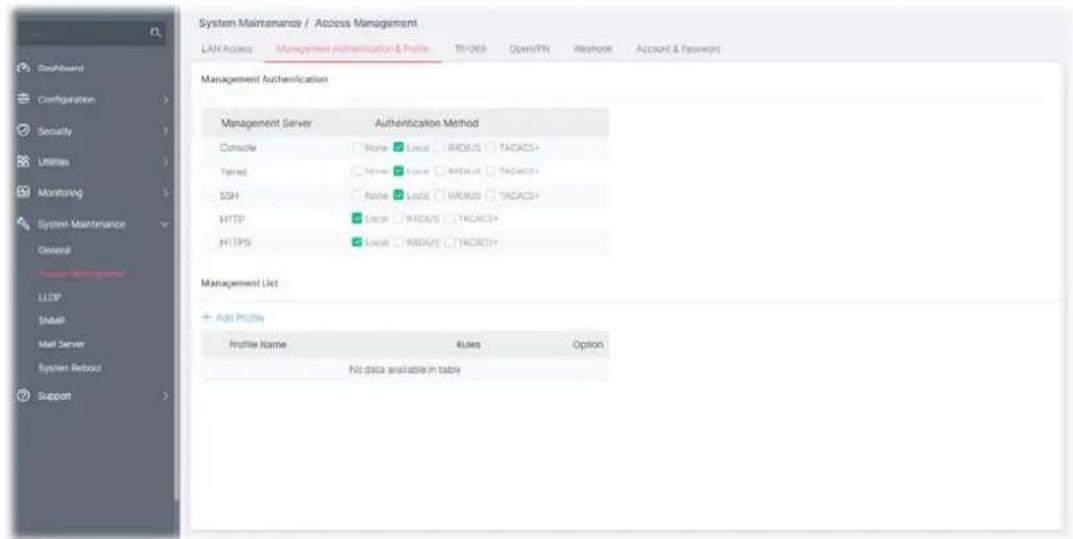Image resolution: width=1073 pixels, height=539 pixels.
Task: Uncheck Local for HTTPS authentication
Action: [357, 242]
